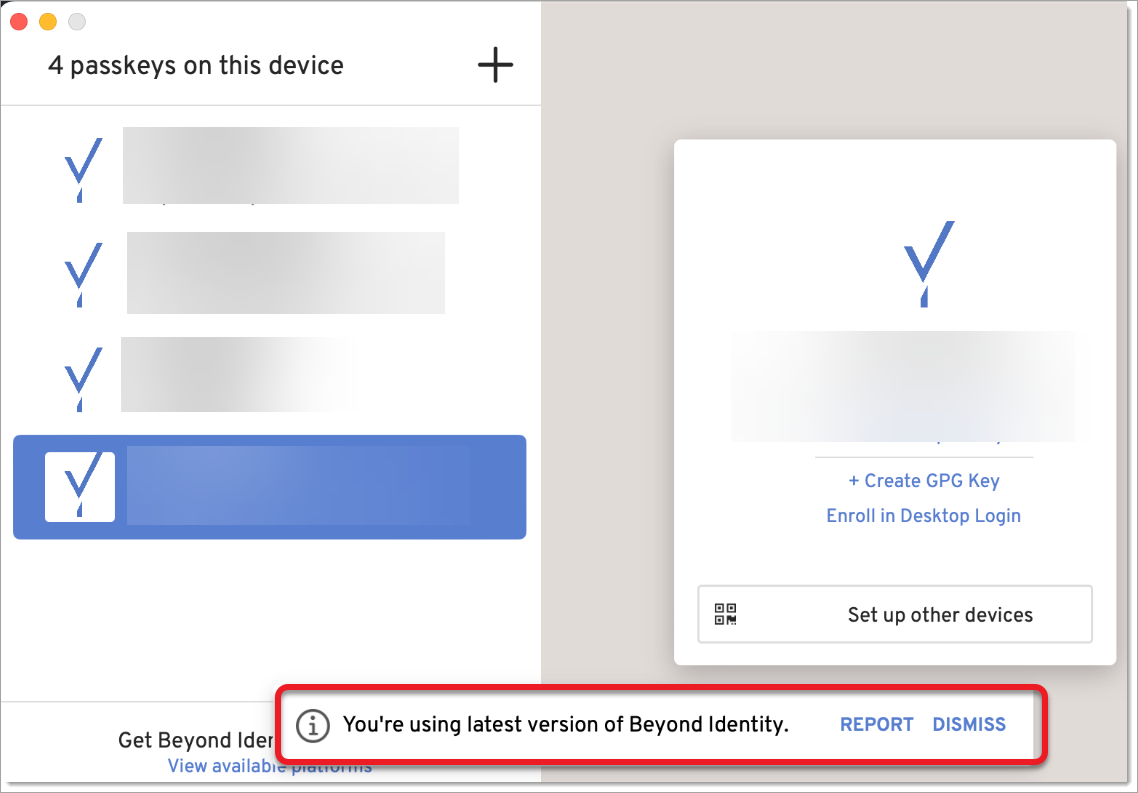Viewport: 1138px width, 793px height.
Task: Click the highlighted passkey's white logo icon
Action: (80, 487)
